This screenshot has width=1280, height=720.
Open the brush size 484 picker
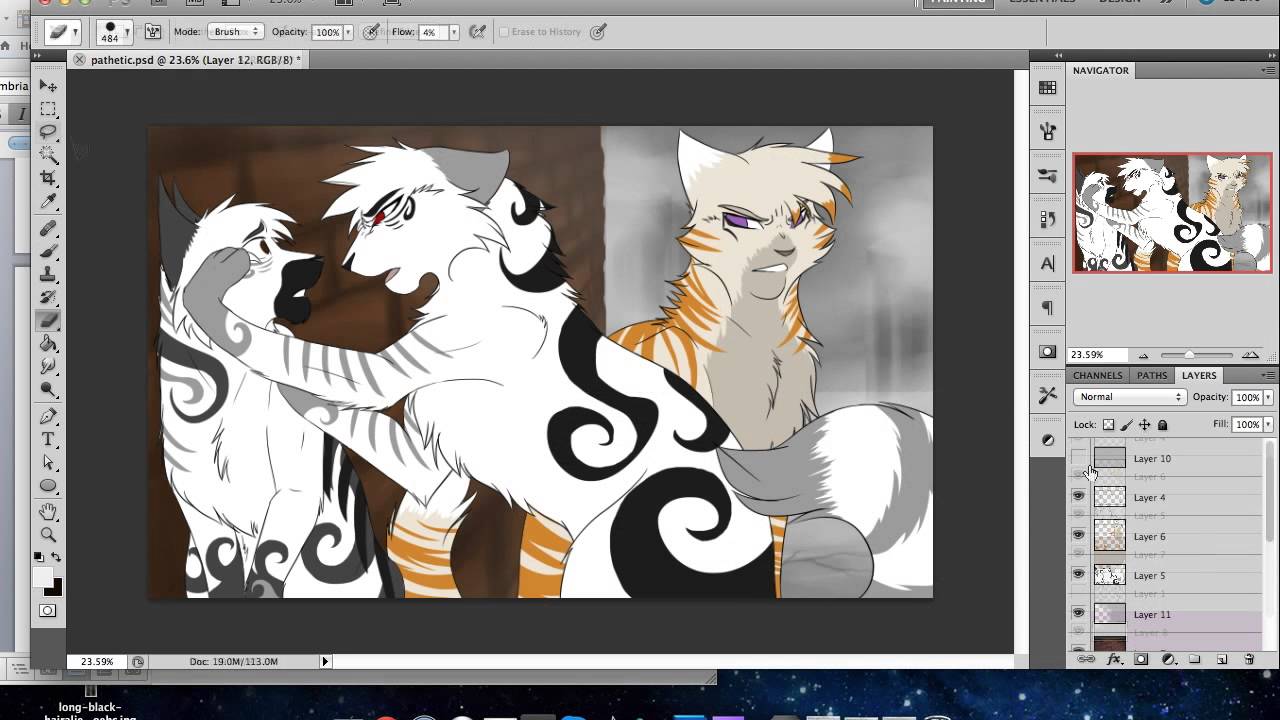pos(114,32)
